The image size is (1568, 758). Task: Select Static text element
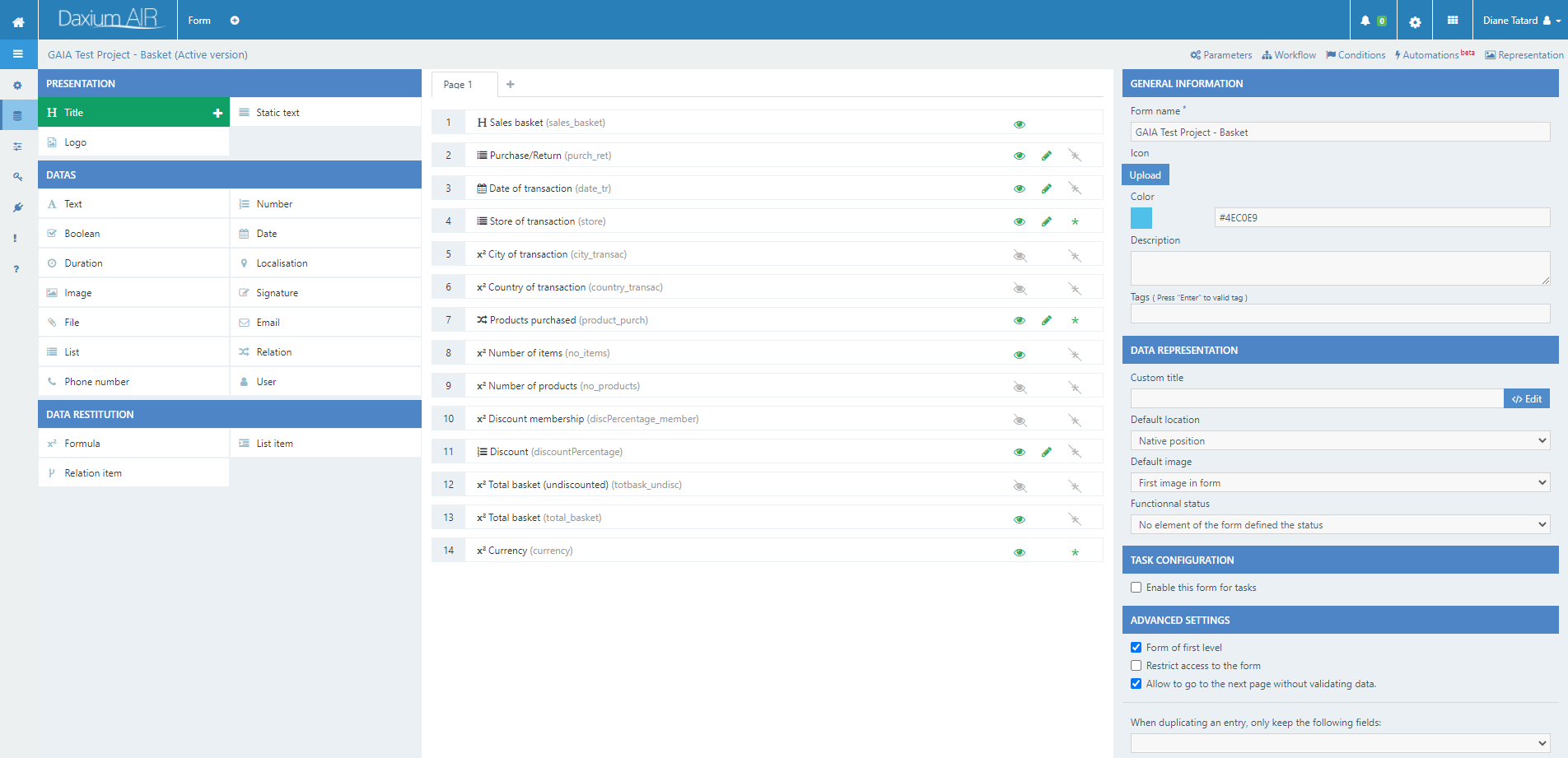pos(325,113)
